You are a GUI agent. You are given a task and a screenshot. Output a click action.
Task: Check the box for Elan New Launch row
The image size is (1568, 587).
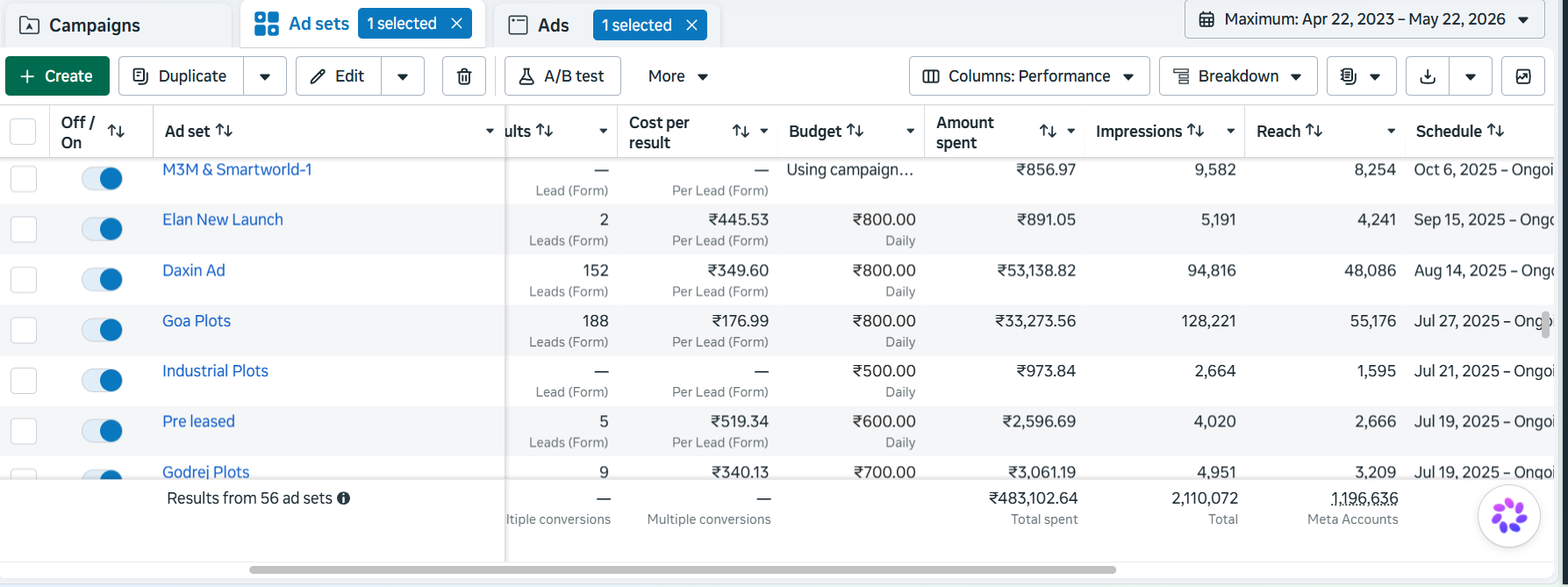(24, 229)
